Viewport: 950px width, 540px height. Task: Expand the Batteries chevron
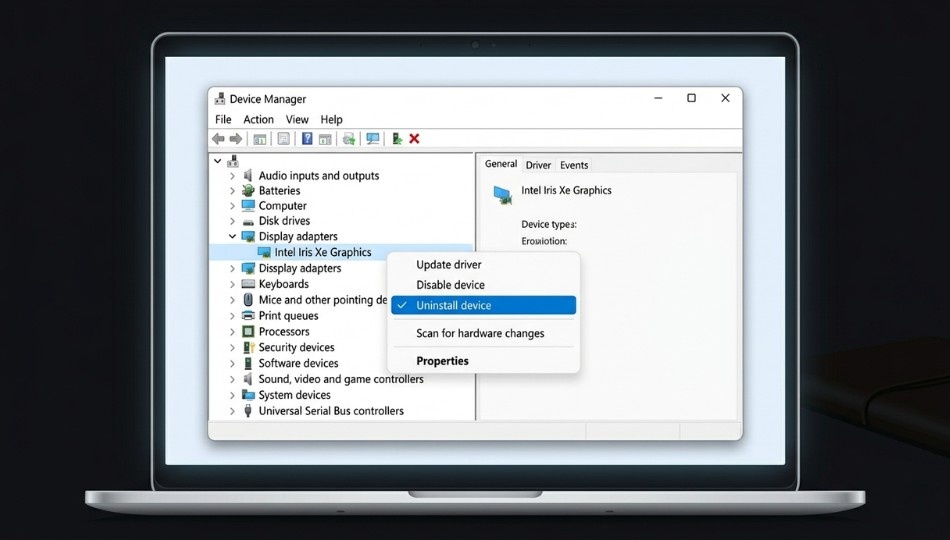pyautogui.click(x=232, y=190)
